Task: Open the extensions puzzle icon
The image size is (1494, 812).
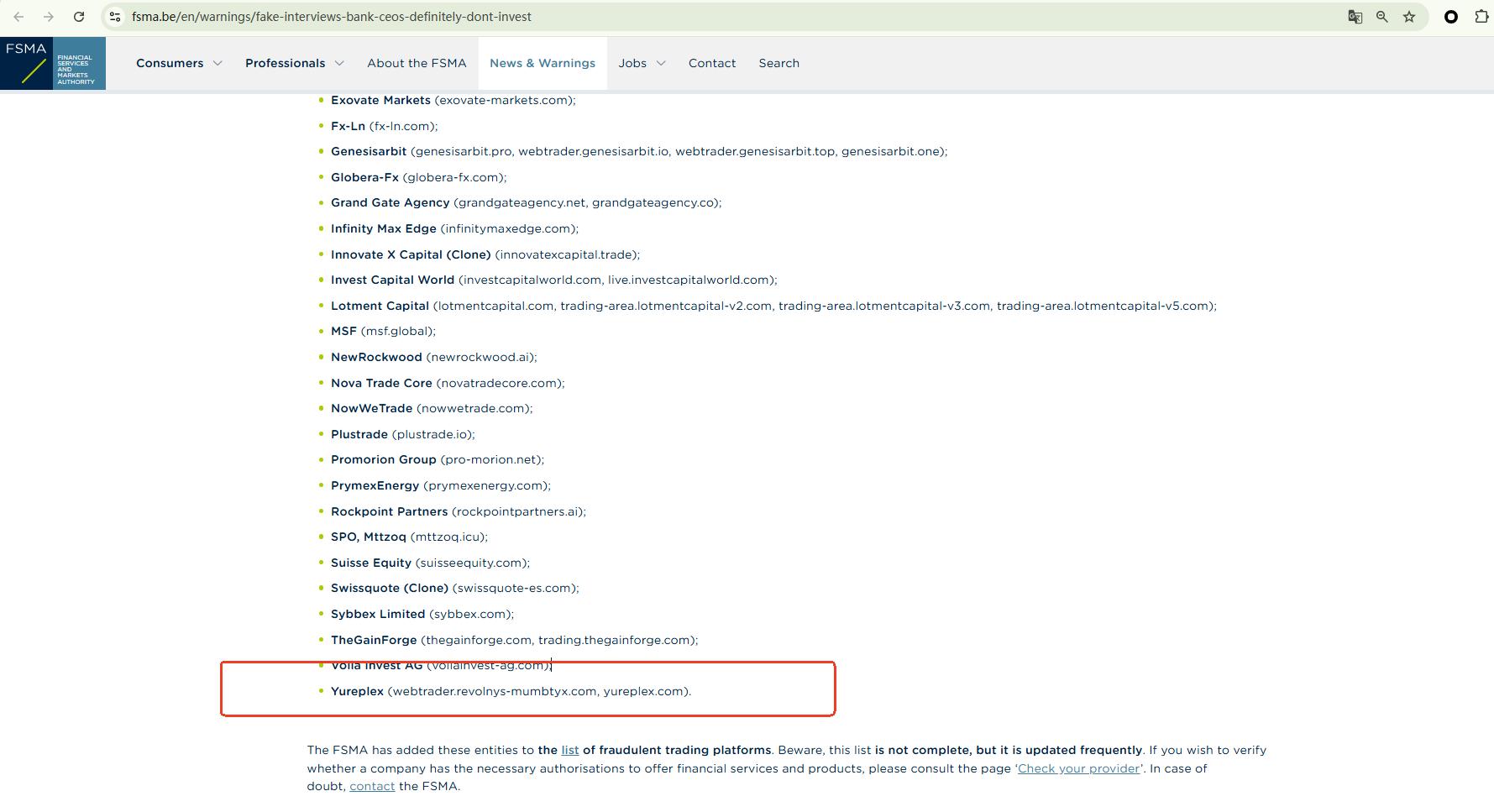Action: click(x=1481, y=17)
